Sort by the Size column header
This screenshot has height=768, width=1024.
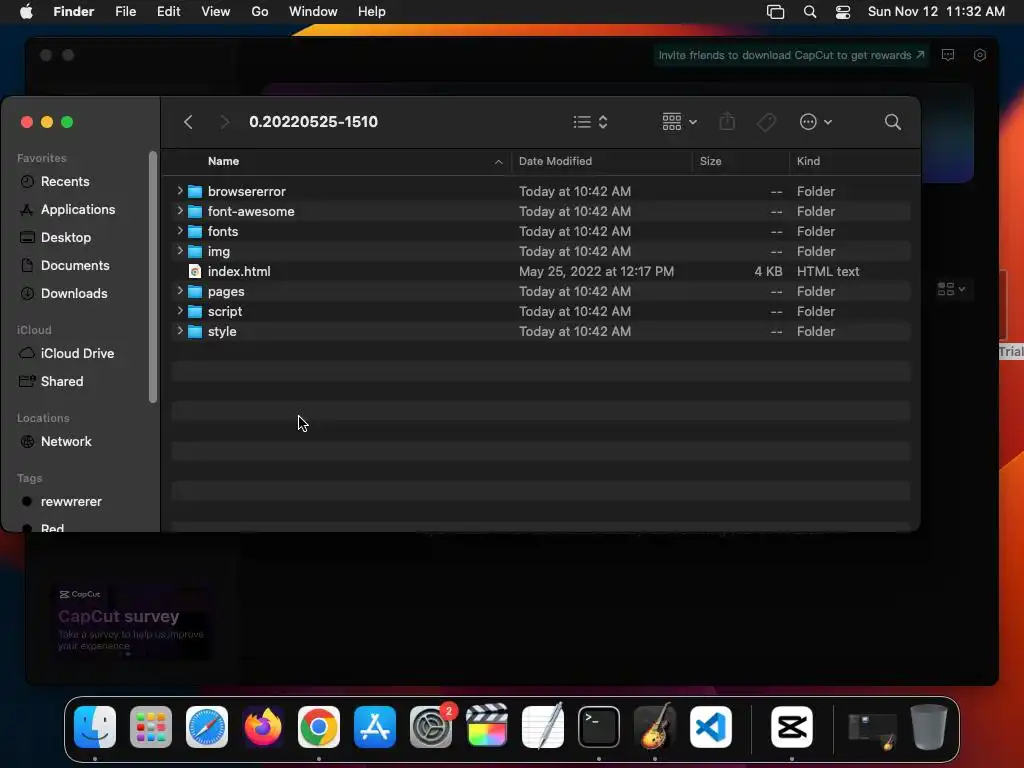click(711, 161)
